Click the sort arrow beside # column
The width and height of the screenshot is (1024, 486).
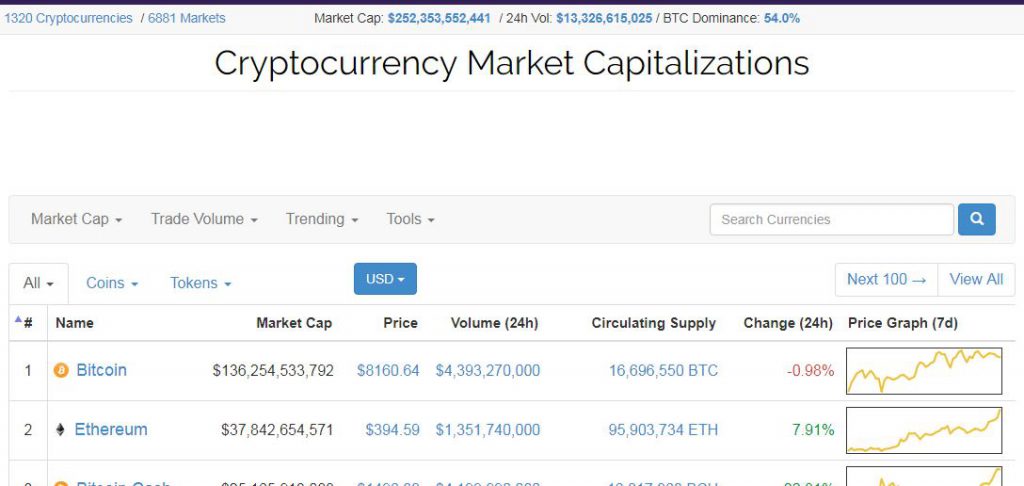(x=18, y=320)
